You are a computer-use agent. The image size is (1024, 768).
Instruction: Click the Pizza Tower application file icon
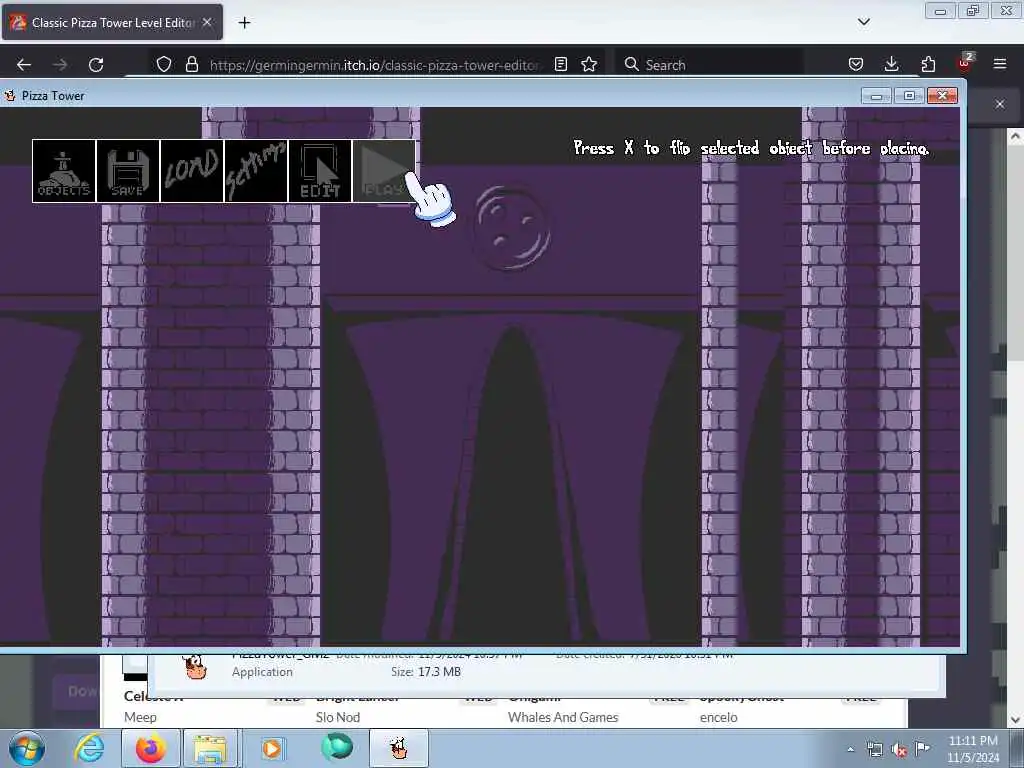195,667
